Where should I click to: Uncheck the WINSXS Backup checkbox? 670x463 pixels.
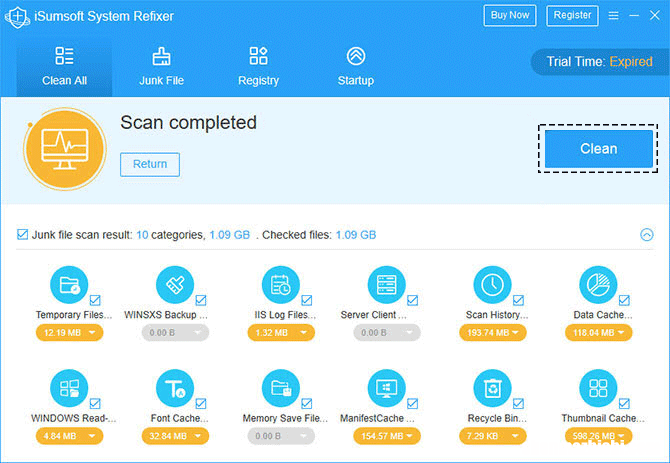(x=201, y=300)
